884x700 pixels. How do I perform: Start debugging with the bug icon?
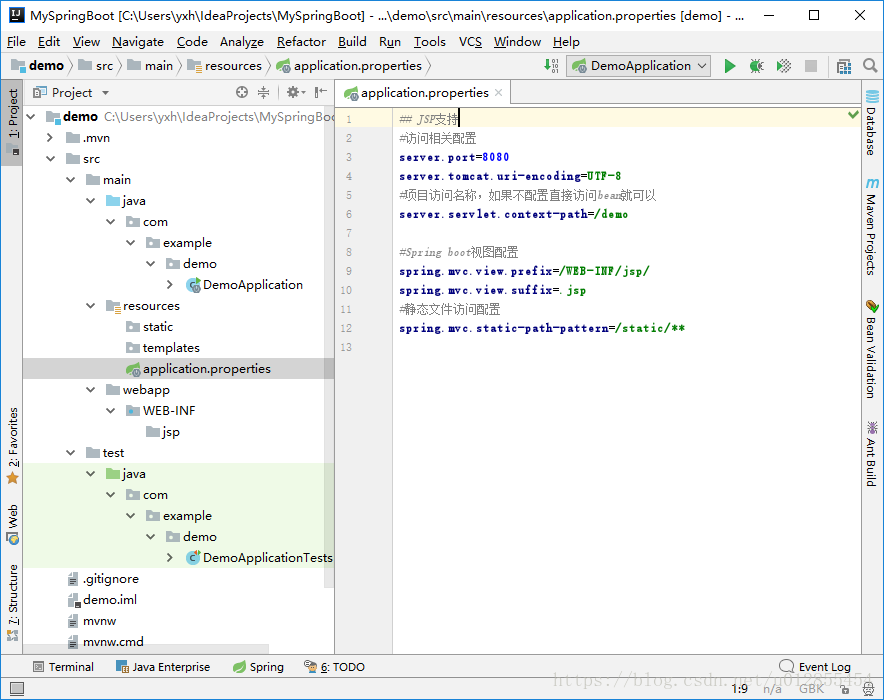click(x=756, y=66)
